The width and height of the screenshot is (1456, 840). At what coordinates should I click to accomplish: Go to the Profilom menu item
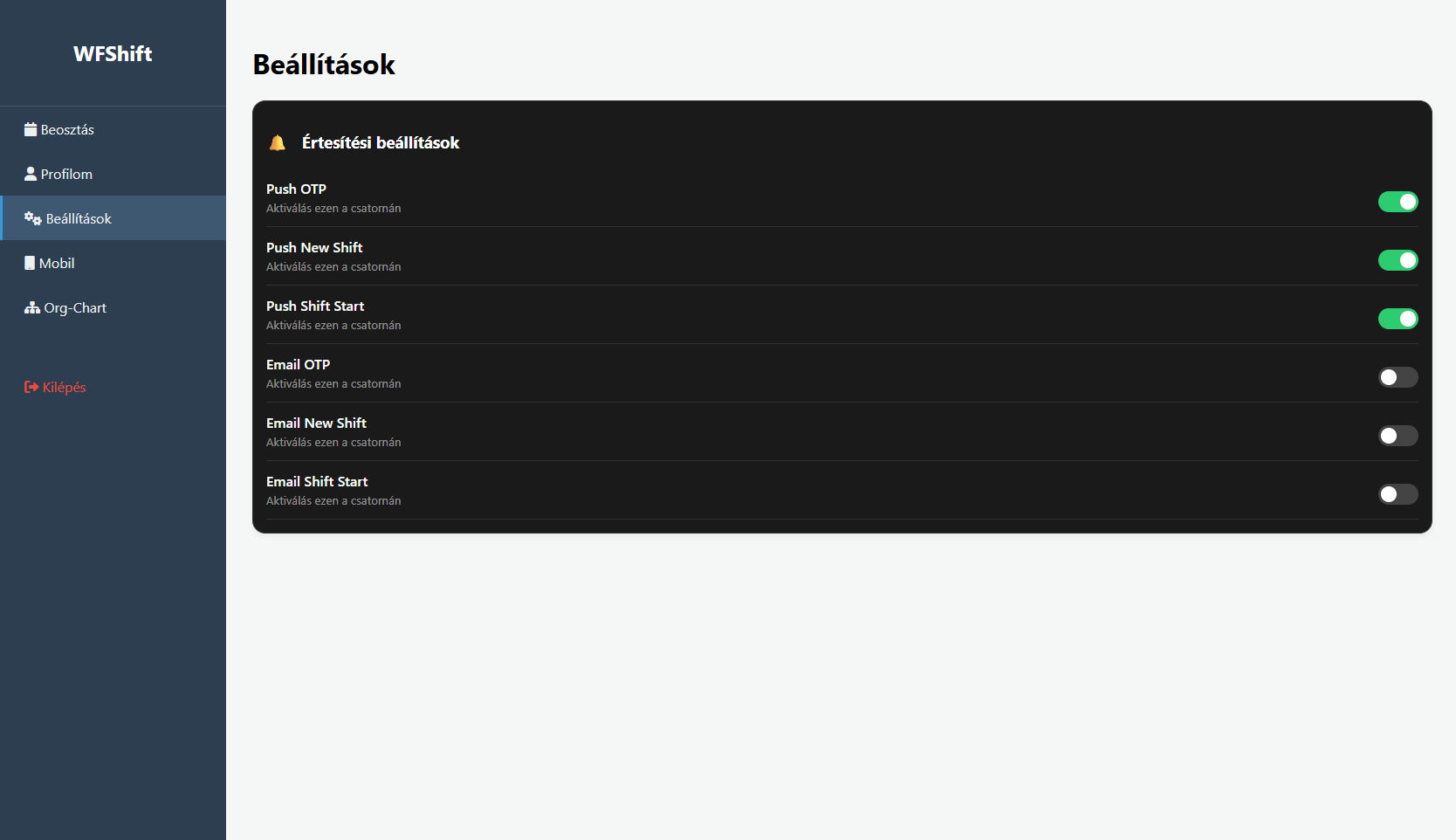click(66, 174)
